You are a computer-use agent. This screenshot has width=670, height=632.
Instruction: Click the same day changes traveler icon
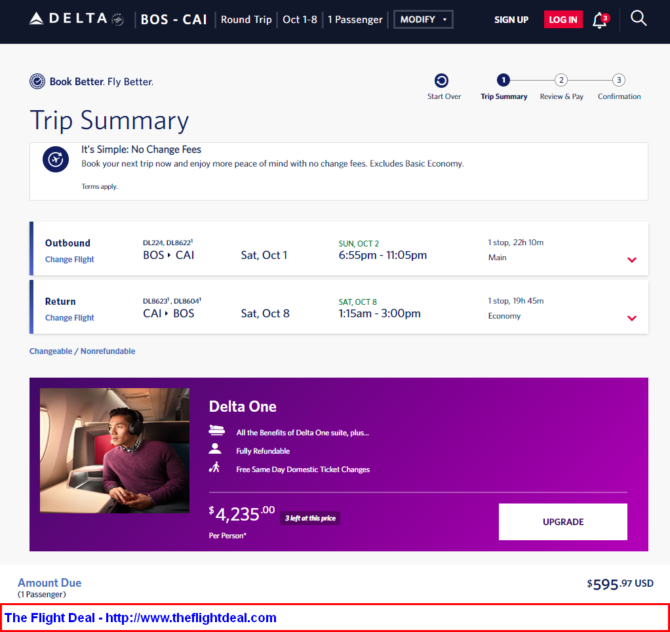coord(215,467)
